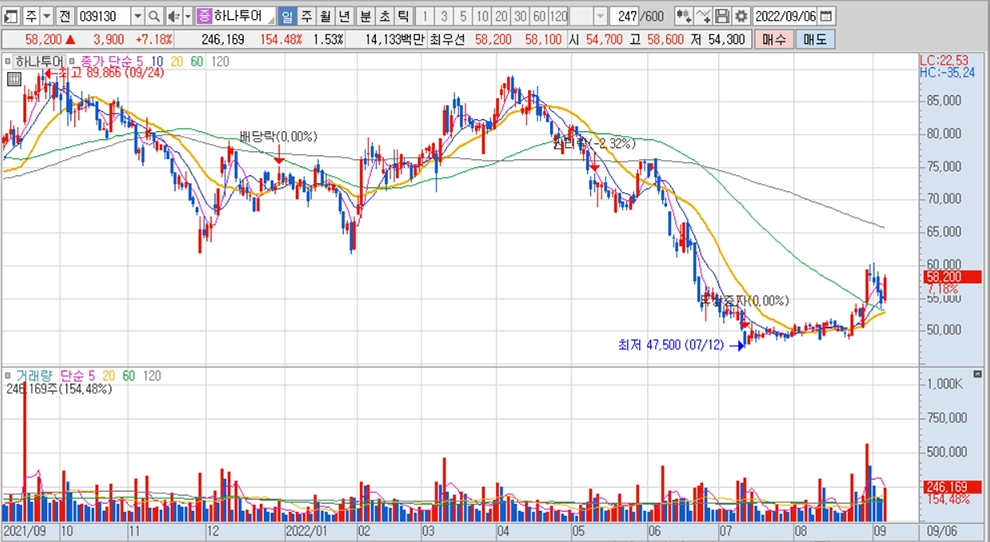Click the add line tool icon
990x542 pixels.
pos(702,17)
